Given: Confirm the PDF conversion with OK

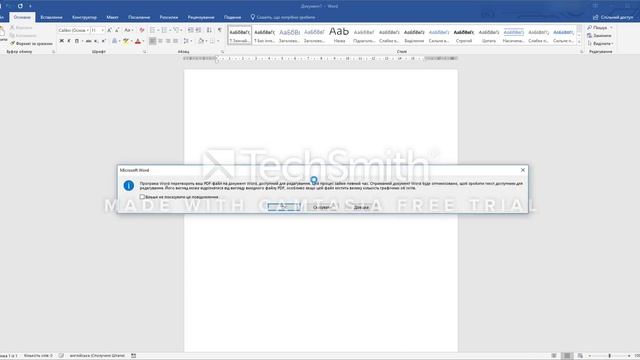Looking at the screenshot, I should tap(284, 207).
